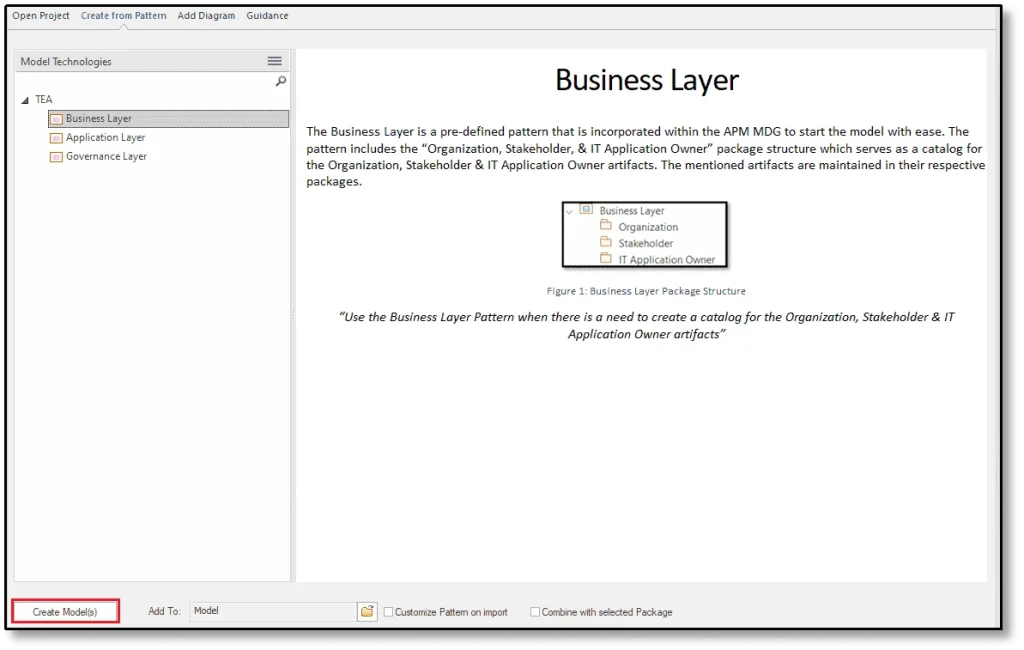Click the Figure 1 caption text
This screenshot has height=650, width=1024.
pos(646,291)
